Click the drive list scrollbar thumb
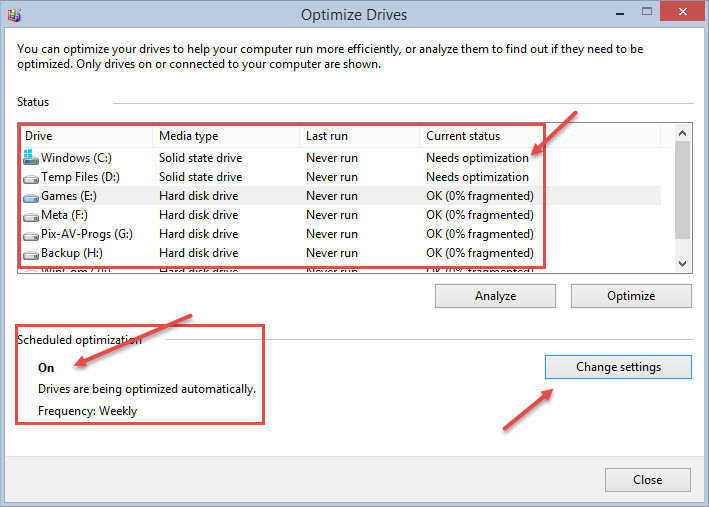This screenshot has width=709, height=507. pyautogui.click(x=682, y=190)
